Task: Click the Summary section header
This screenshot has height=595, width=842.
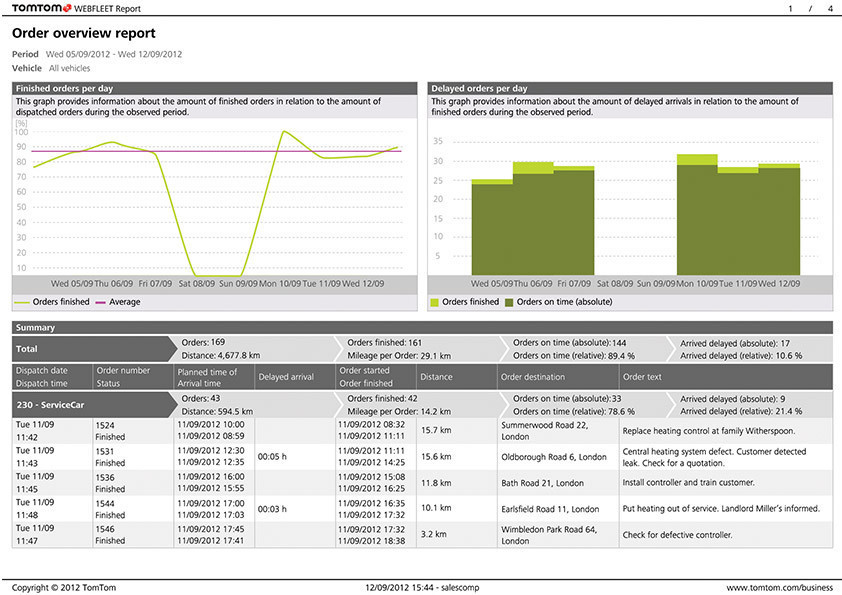Action: click(36, 327)
